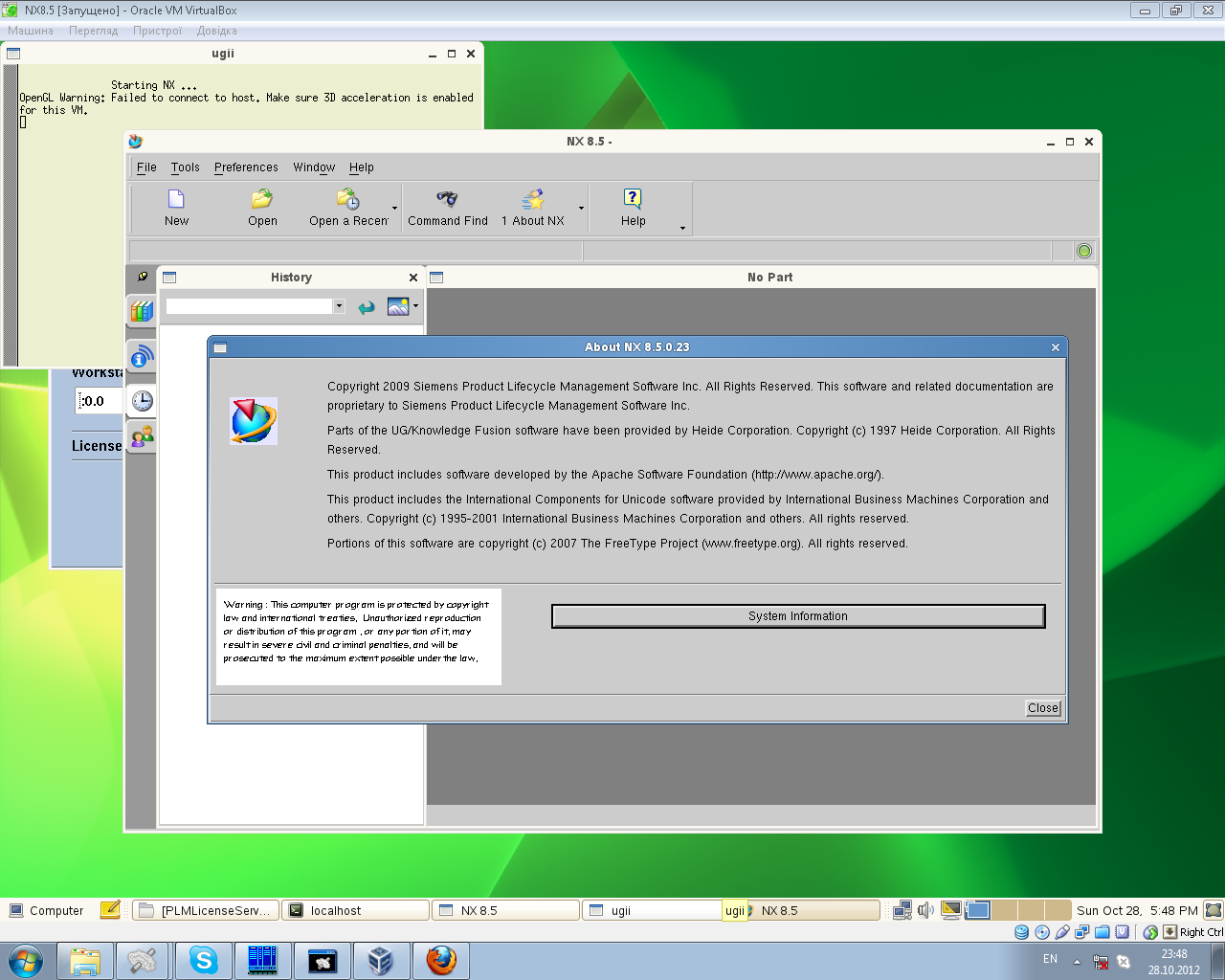1225x980 pixels.
Task: Open the Roles tab with people icon
Action: coord(142,437)
